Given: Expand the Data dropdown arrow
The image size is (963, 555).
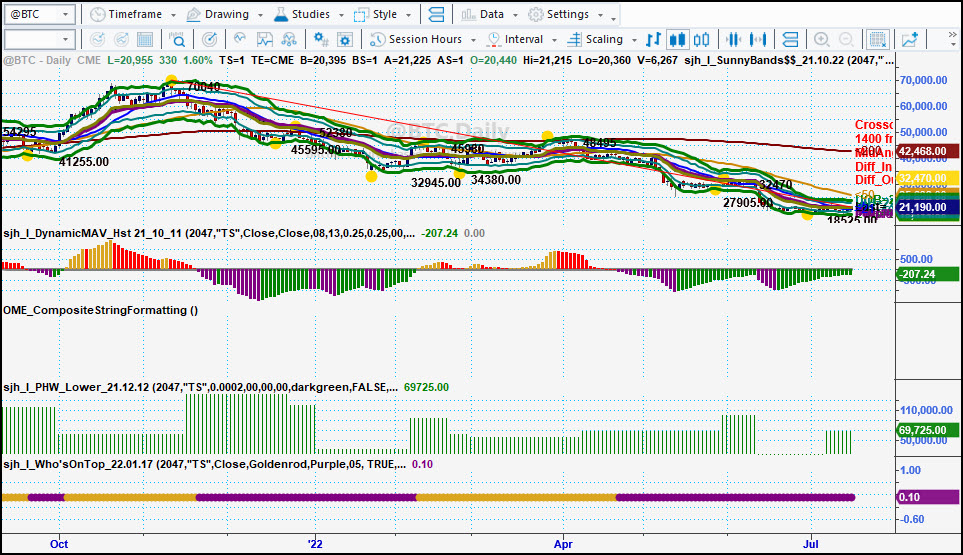Looking at the screenshot, I should coord(515,15).
